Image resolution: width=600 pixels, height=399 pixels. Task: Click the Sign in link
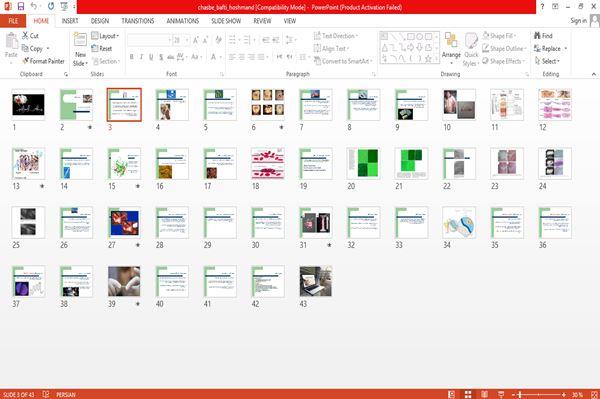(x=578, y=21)
